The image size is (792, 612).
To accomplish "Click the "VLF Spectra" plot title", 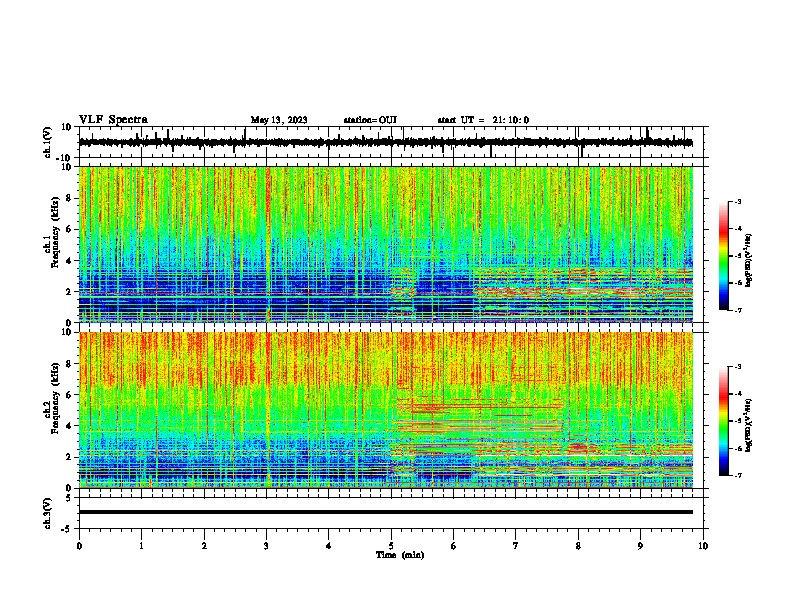I will pos(113,120).
